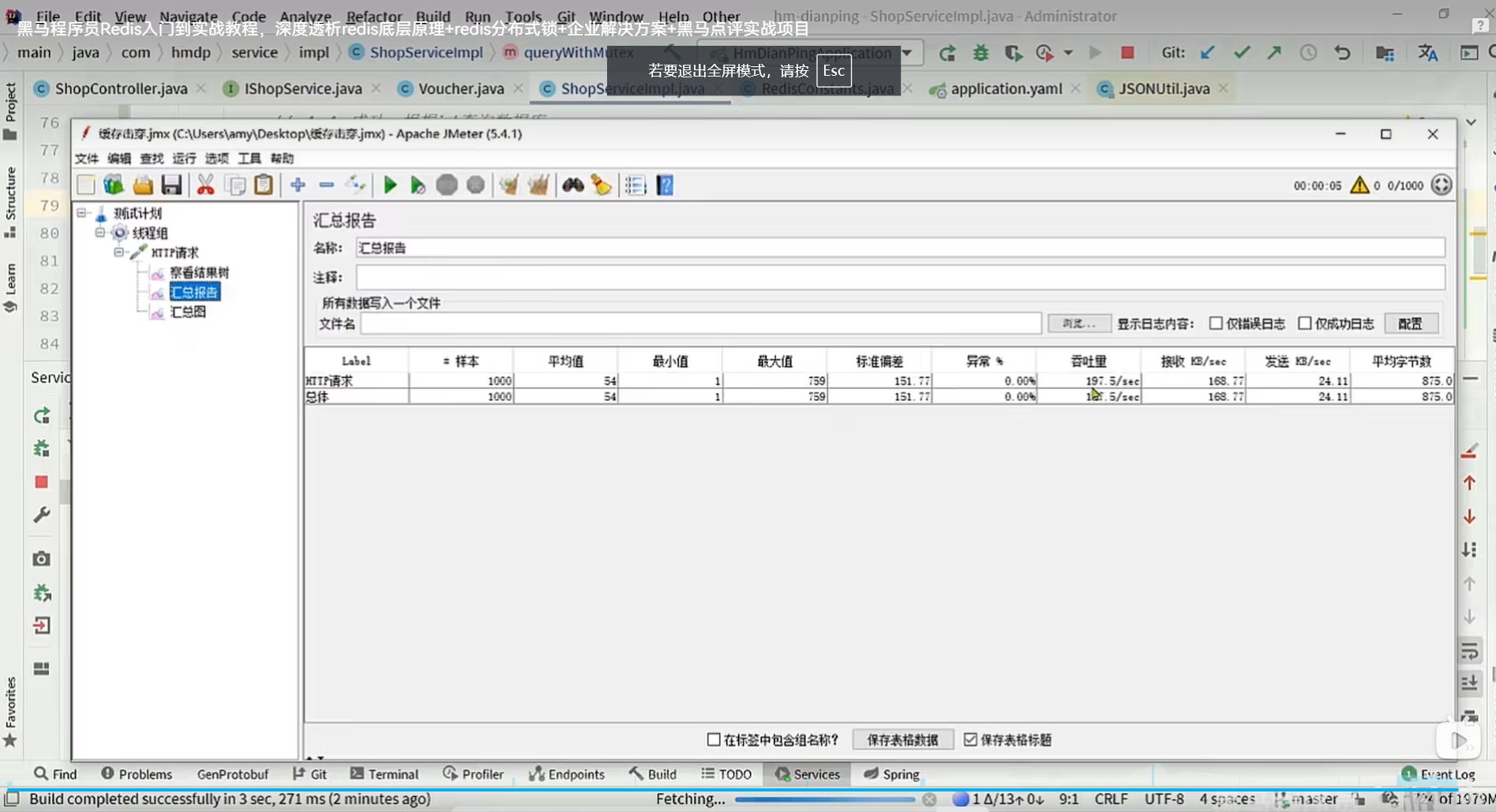Click the 配置 configure button
This screenshot has height=812, width=1496.
click(x=1411, y=324)
